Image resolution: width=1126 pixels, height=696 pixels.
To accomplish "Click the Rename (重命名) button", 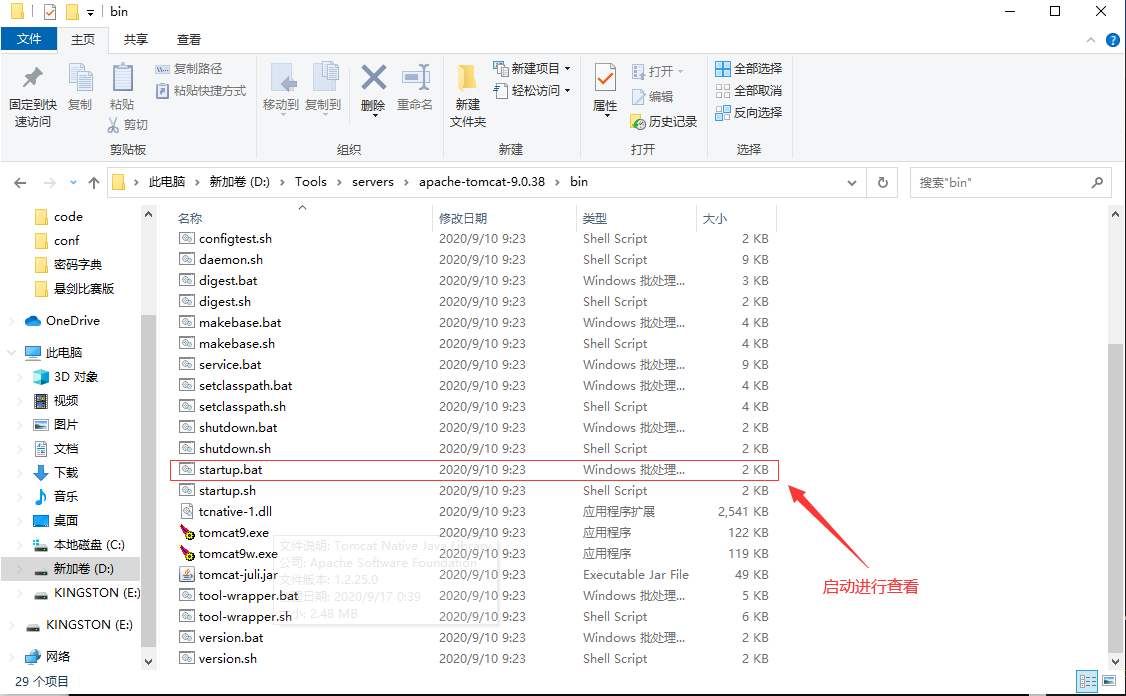I will click(x=415, y=88).
